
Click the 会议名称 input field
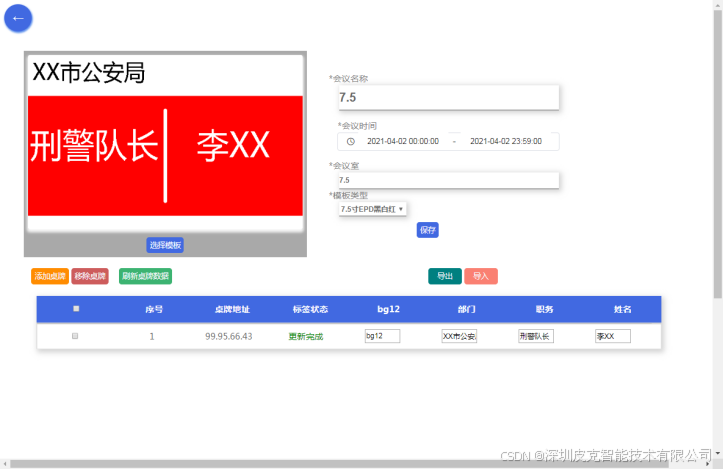tap(448, 98)
